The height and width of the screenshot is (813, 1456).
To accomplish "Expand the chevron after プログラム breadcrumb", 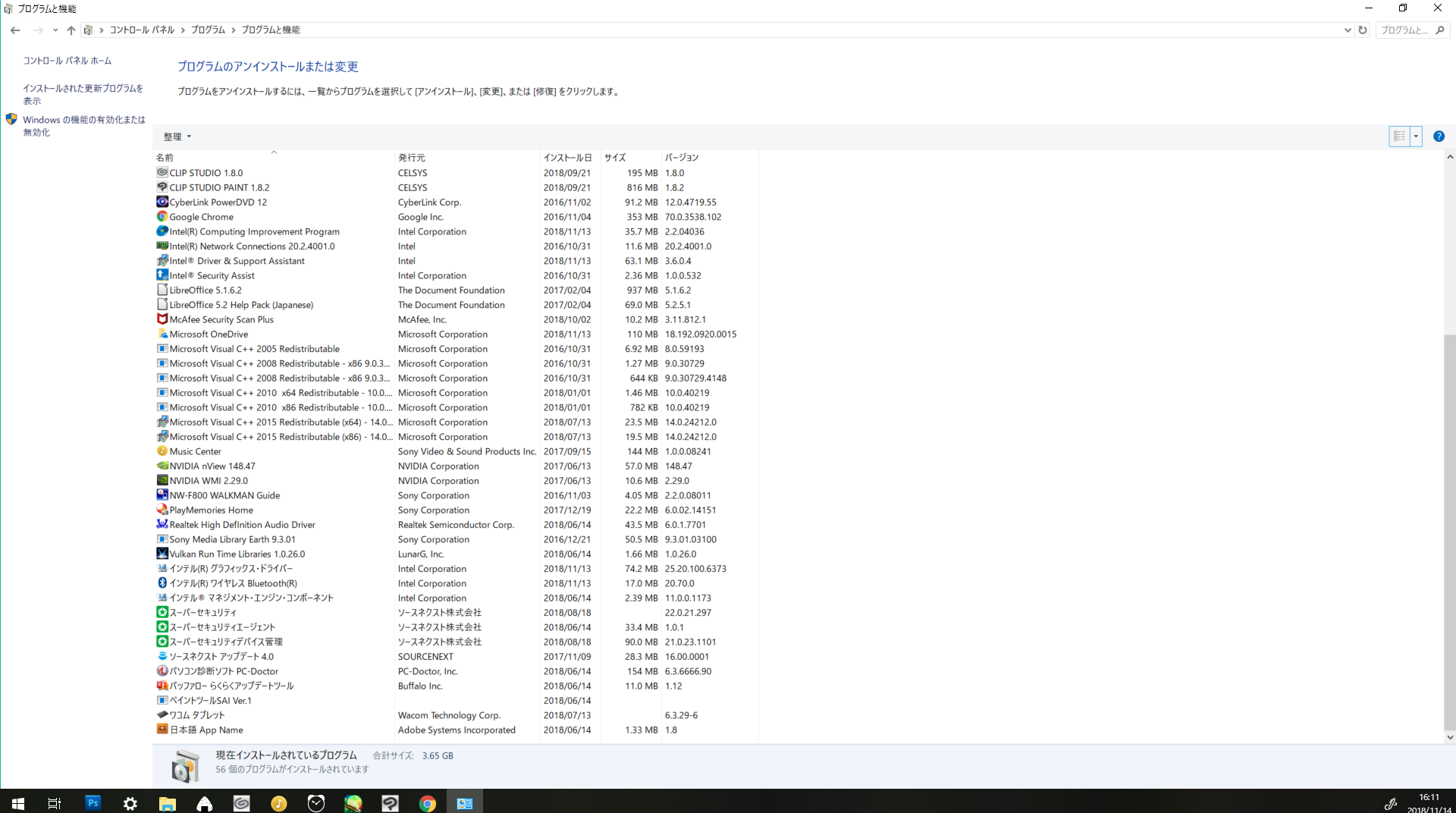I will [x=234, y=30].
